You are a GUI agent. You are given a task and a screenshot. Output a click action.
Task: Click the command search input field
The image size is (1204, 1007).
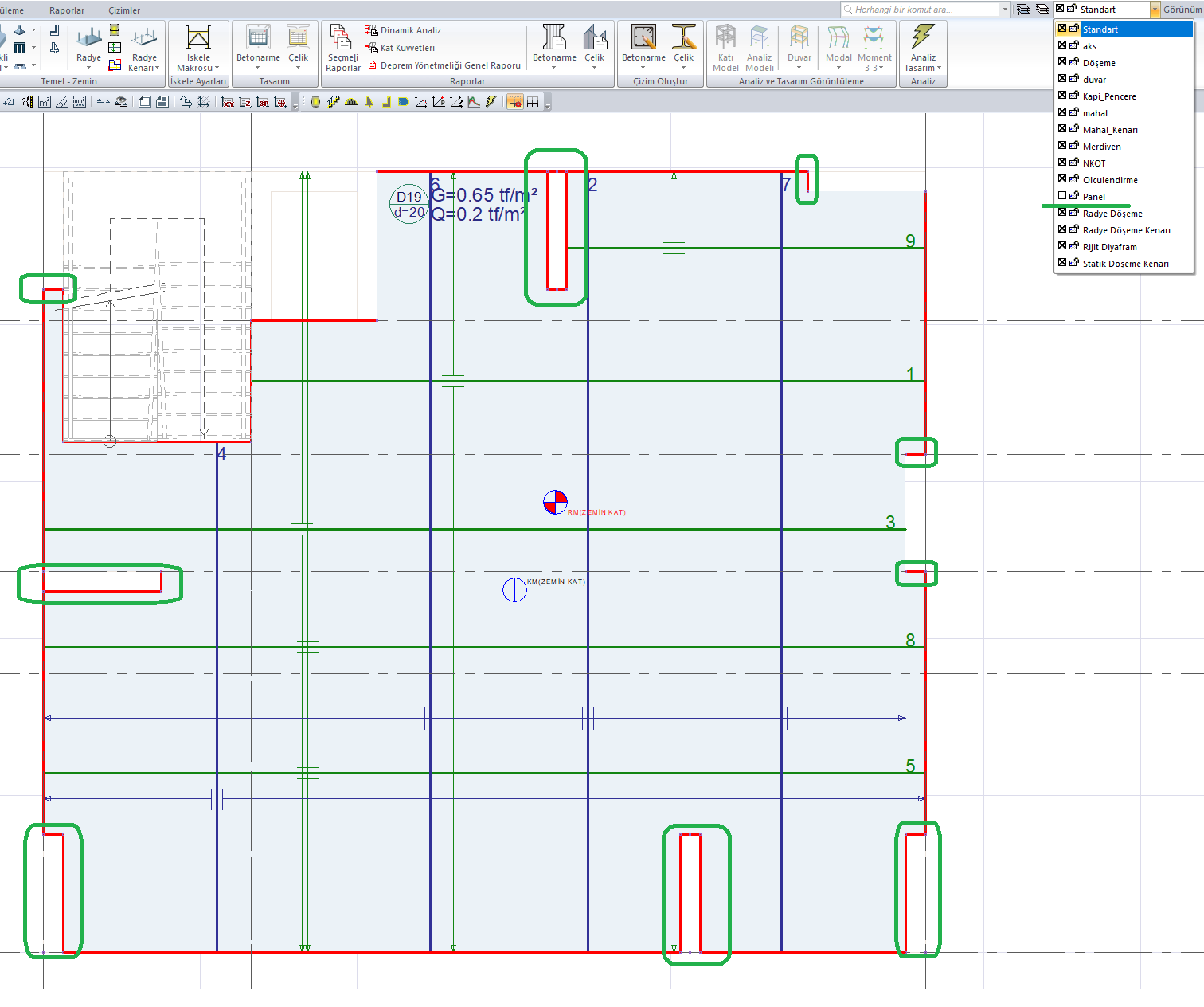(x=920, y=10)
